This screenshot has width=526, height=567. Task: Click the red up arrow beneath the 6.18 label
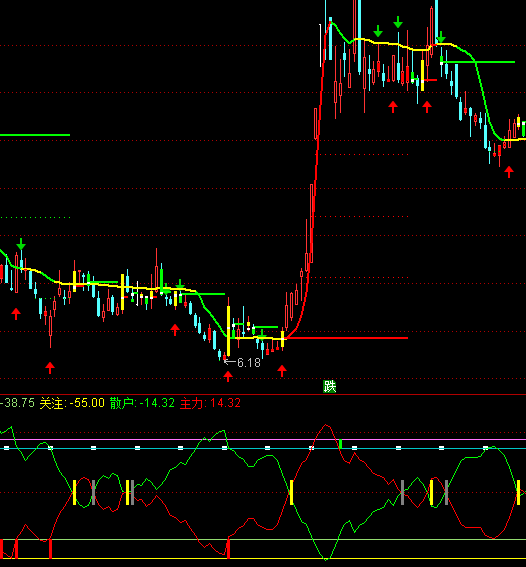pos(228,376)
